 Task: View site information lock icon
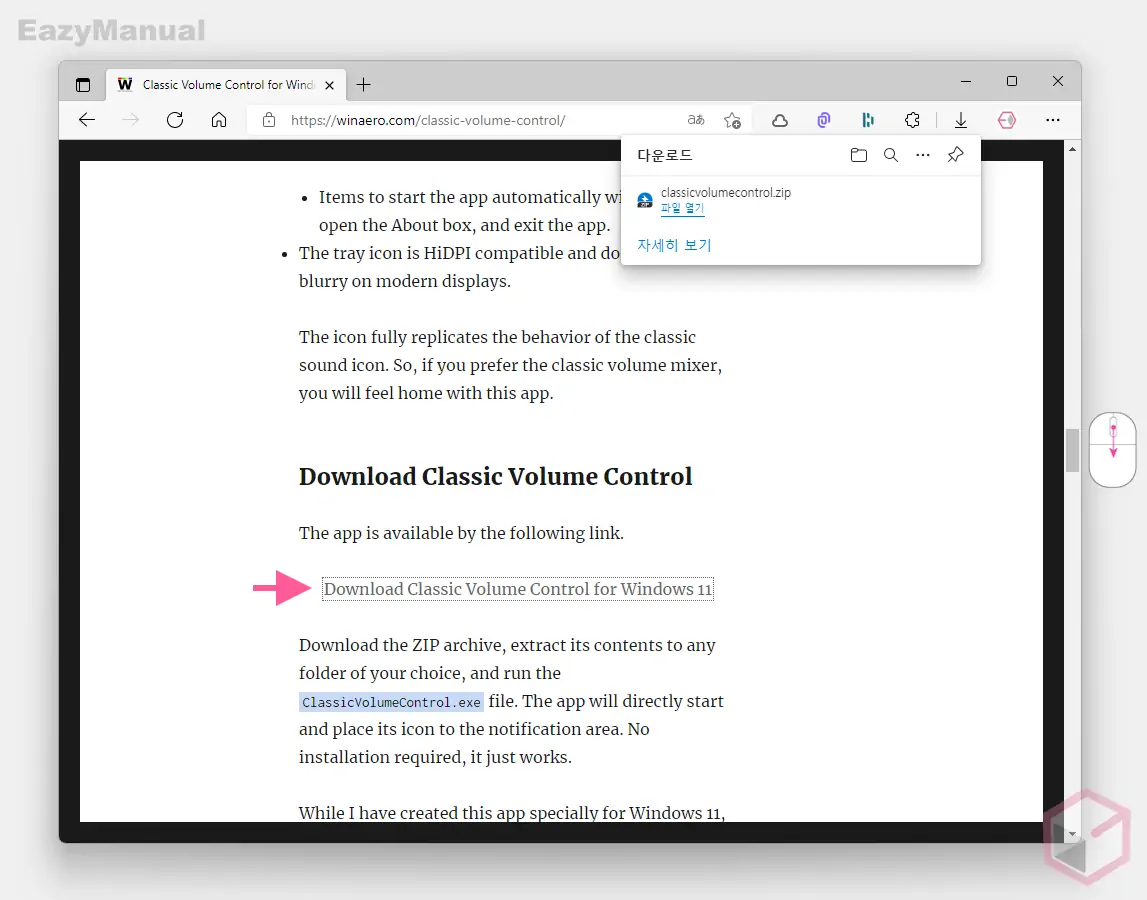tap(268, 120)
